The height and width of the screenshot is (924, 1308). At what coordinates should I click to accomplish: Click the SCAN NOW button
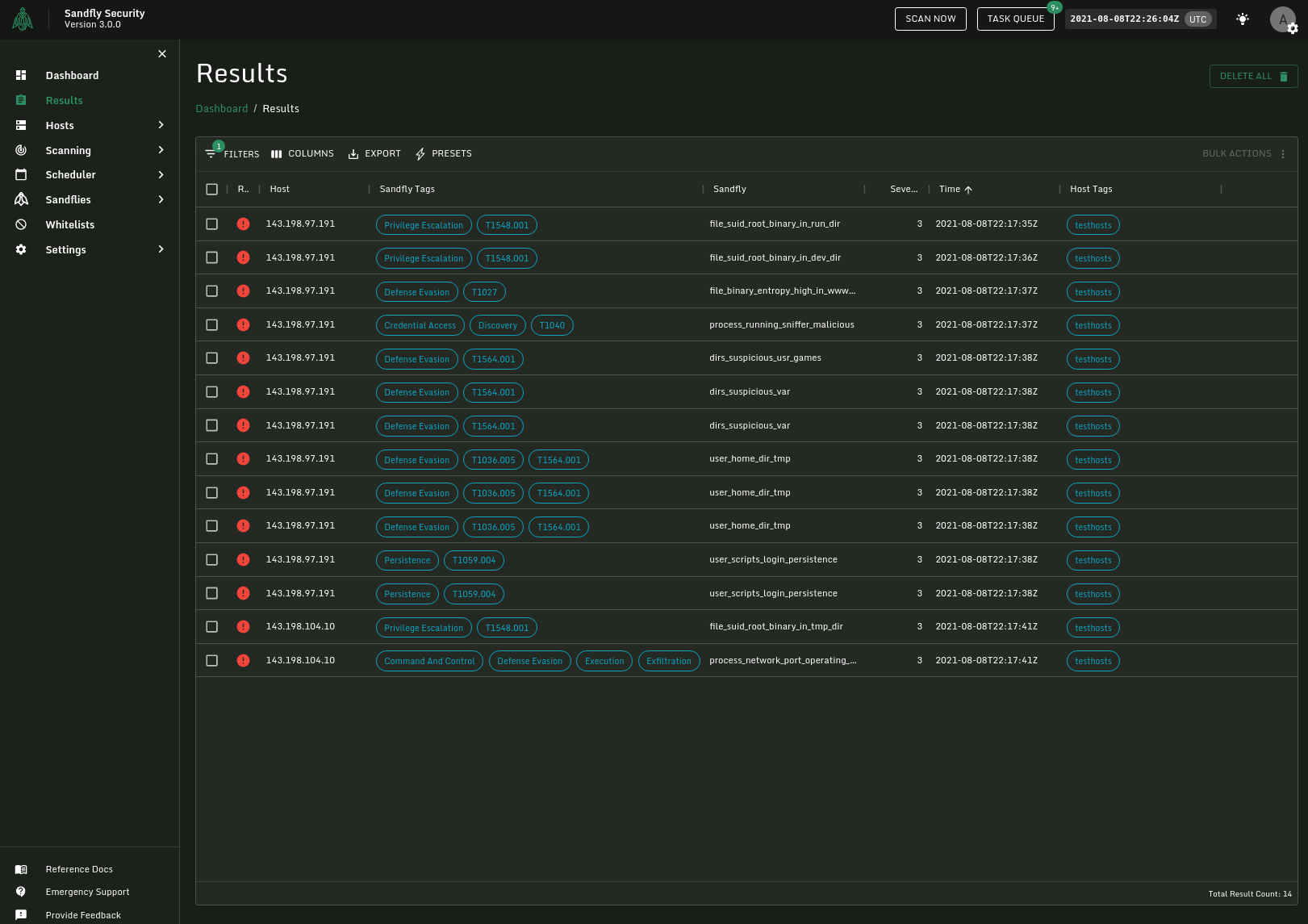930,19
